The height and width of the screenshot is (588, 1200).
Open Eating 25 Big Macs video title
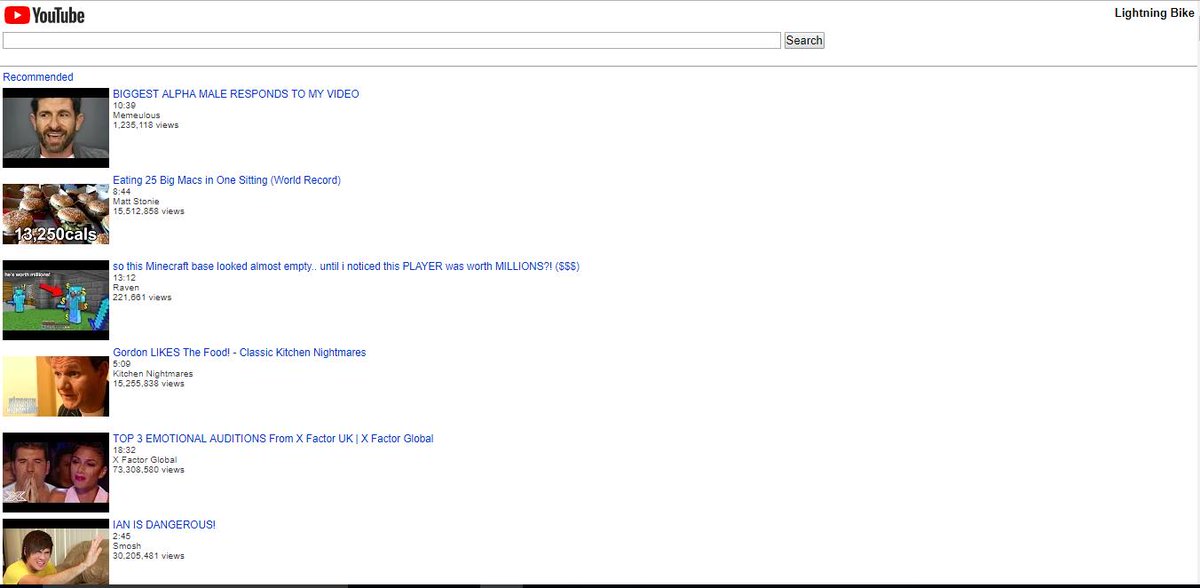227,180
